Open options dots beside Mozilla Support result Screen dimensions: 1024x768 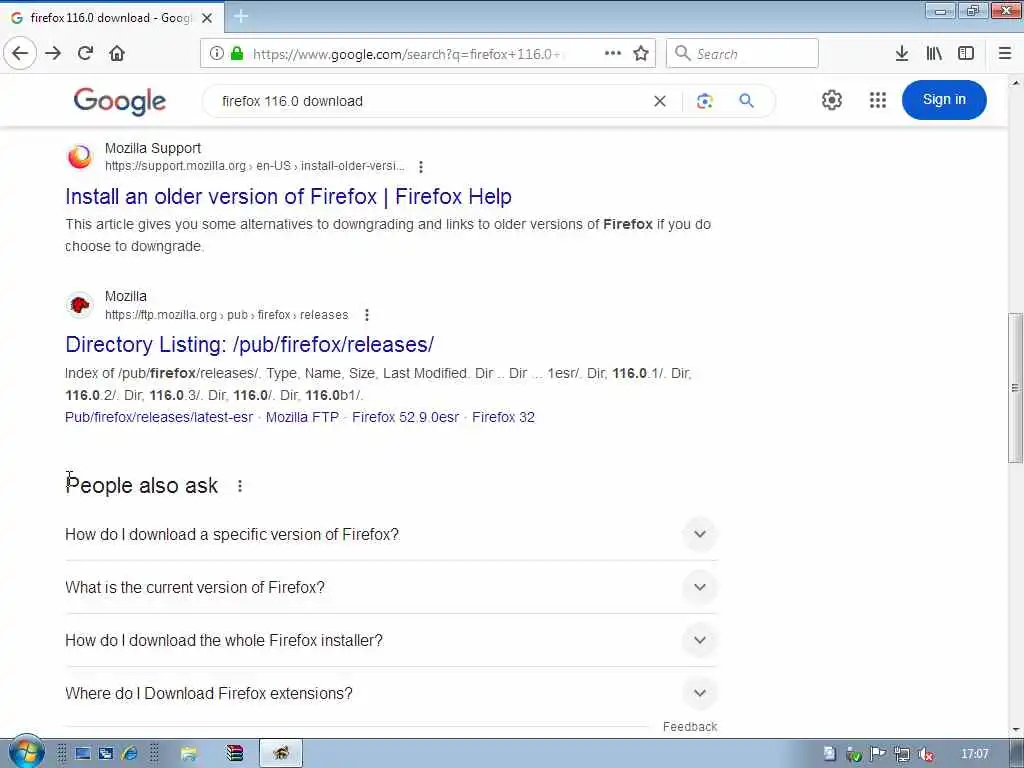421,167
